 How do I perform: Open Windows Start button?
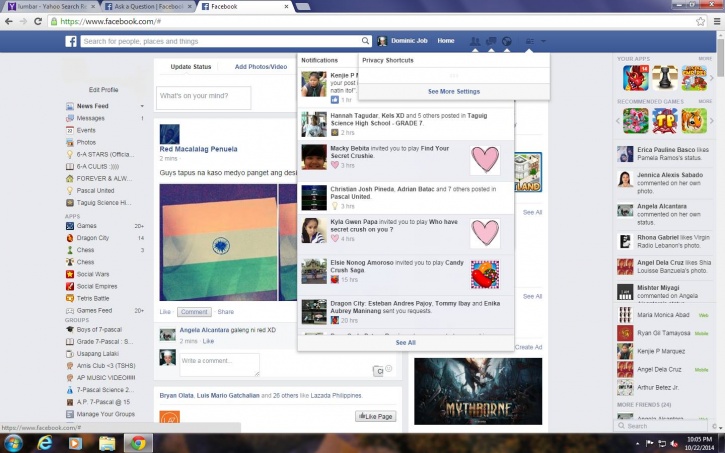pos(13,443)
